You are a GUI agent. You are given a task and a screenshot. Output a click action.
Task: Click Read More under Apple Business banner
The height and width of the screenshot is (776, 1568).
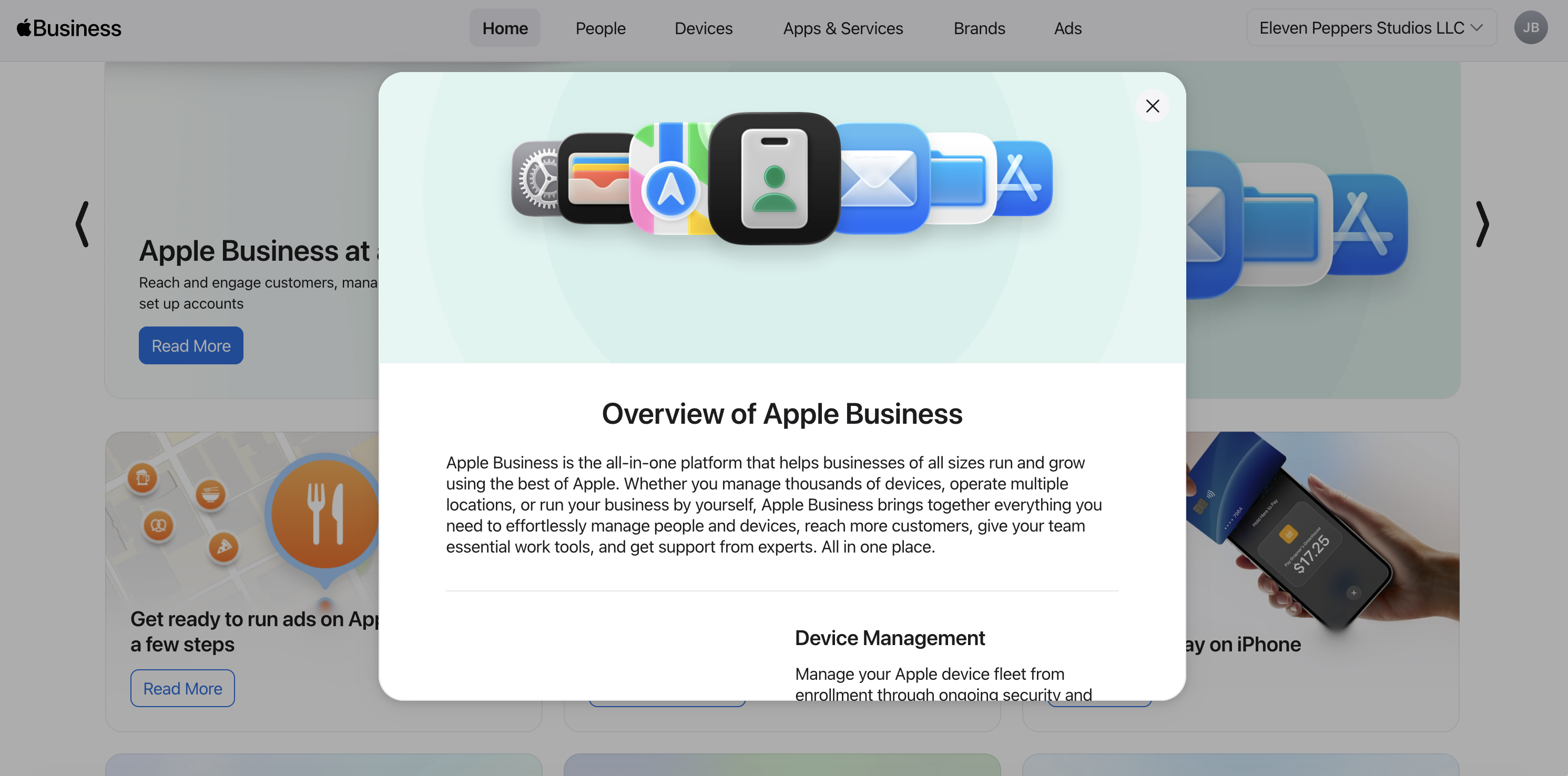[x=190, y=346]
